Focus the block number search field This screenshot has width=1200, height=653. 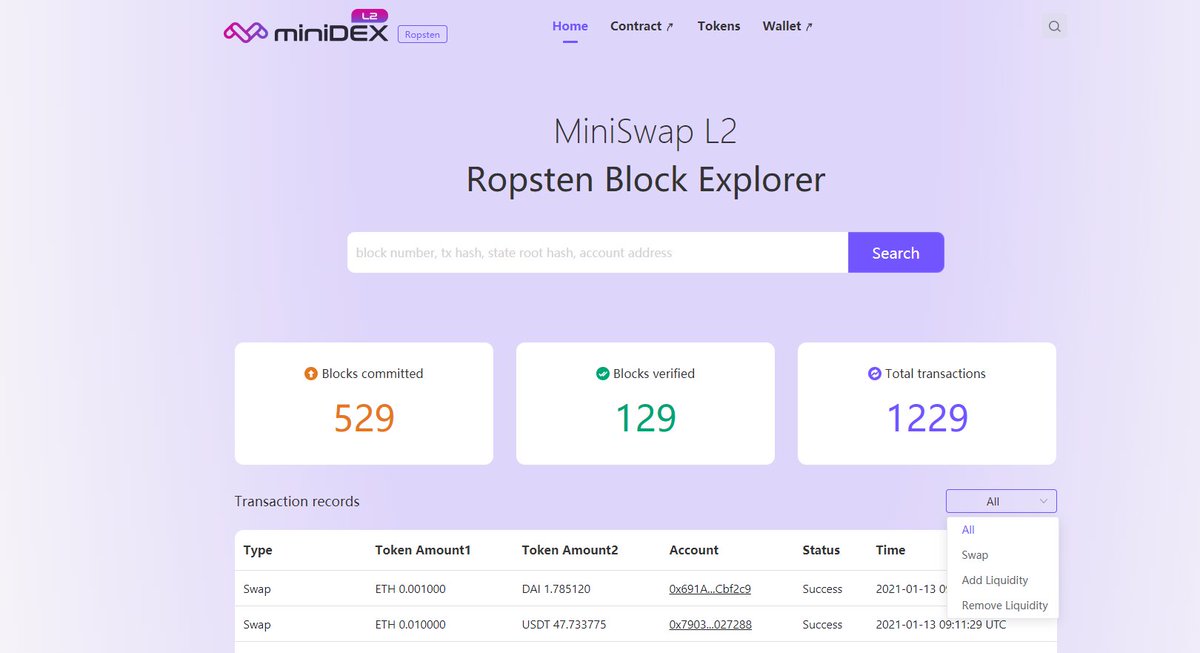[597, 253]
